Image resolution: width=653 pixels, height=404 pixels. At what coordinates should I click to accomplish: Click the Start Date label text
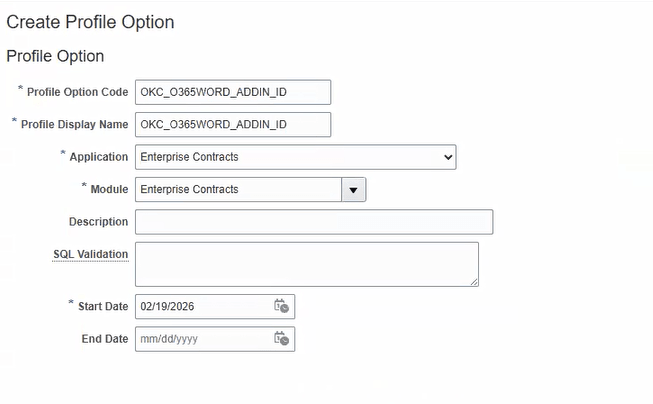(x=103, y=307)
